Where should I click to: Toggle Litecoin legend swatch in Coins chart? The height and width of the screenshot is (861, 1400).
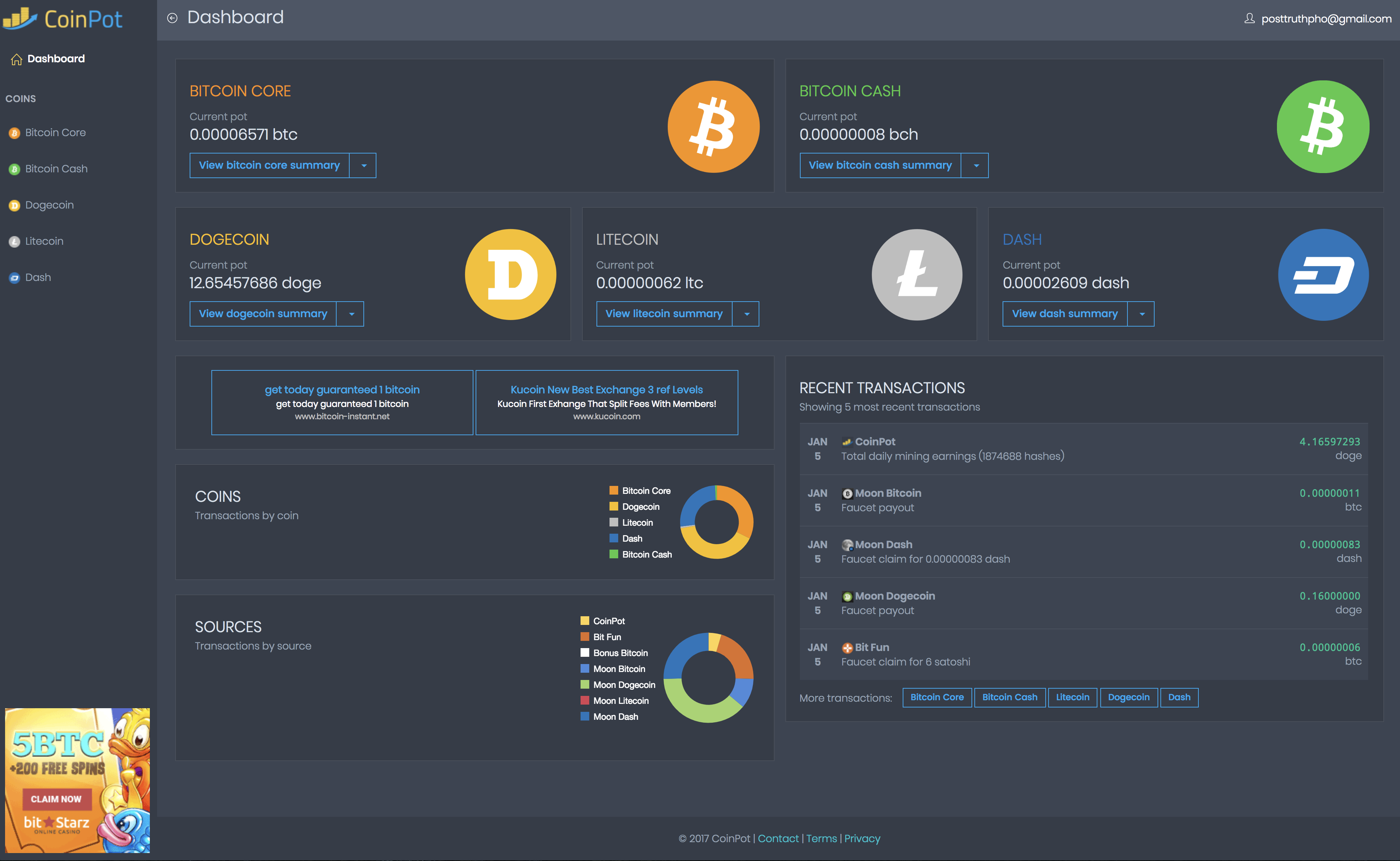(x=613, y=522)
